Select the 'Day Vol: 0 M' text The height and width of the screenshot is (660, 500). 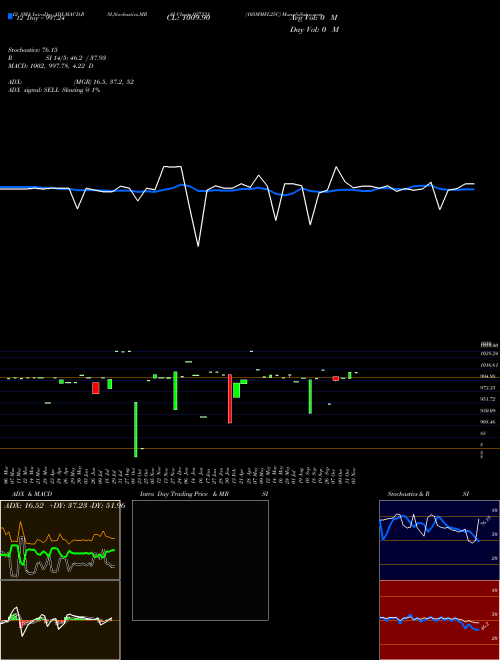(x=314, y=30)
